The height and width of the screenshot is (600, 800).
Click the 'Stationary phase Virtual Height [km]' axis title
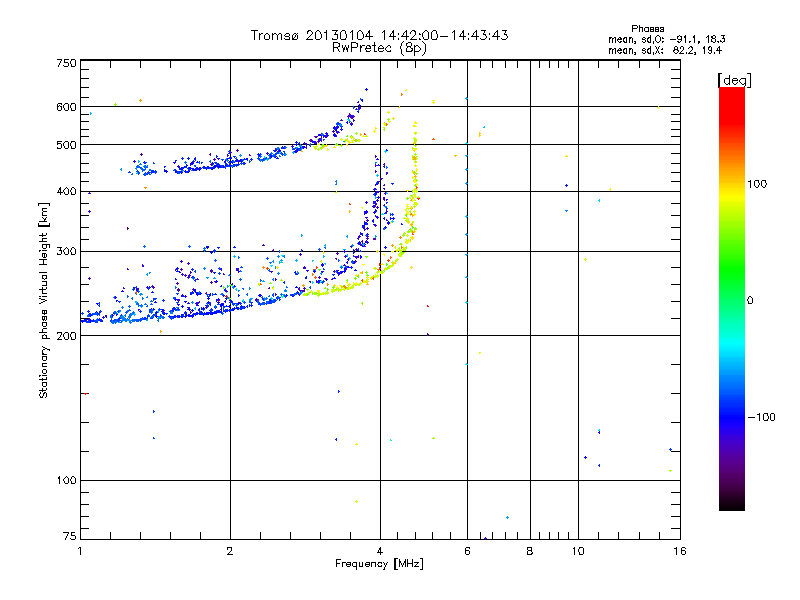click(43, 301)
